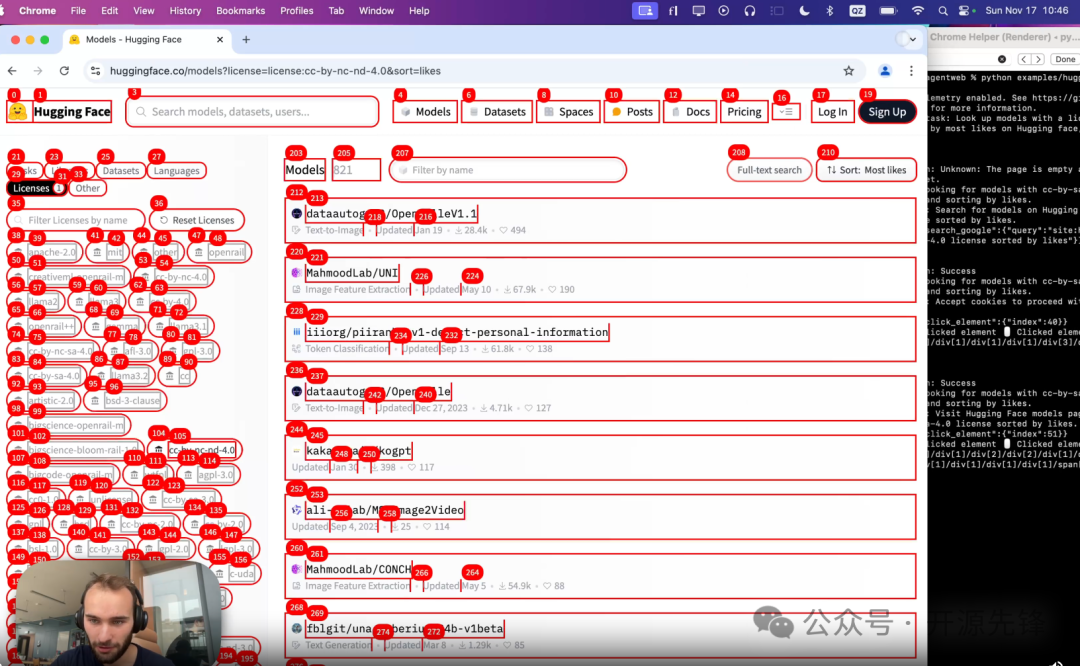Click the Hugging Face emoji logo
1080x666 pixels.
click(x=18, y=111)
